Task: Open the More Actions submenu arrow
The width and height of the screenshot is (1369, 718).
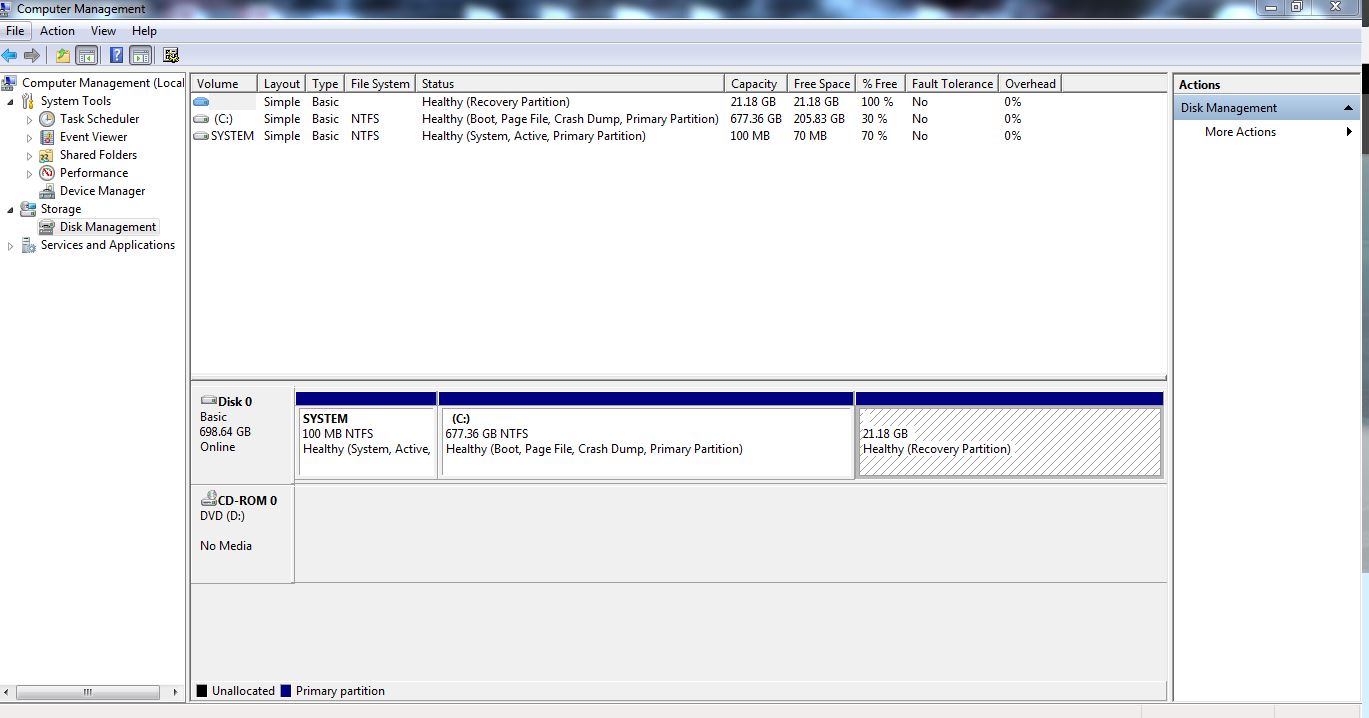Action: tap(1350, 132)
